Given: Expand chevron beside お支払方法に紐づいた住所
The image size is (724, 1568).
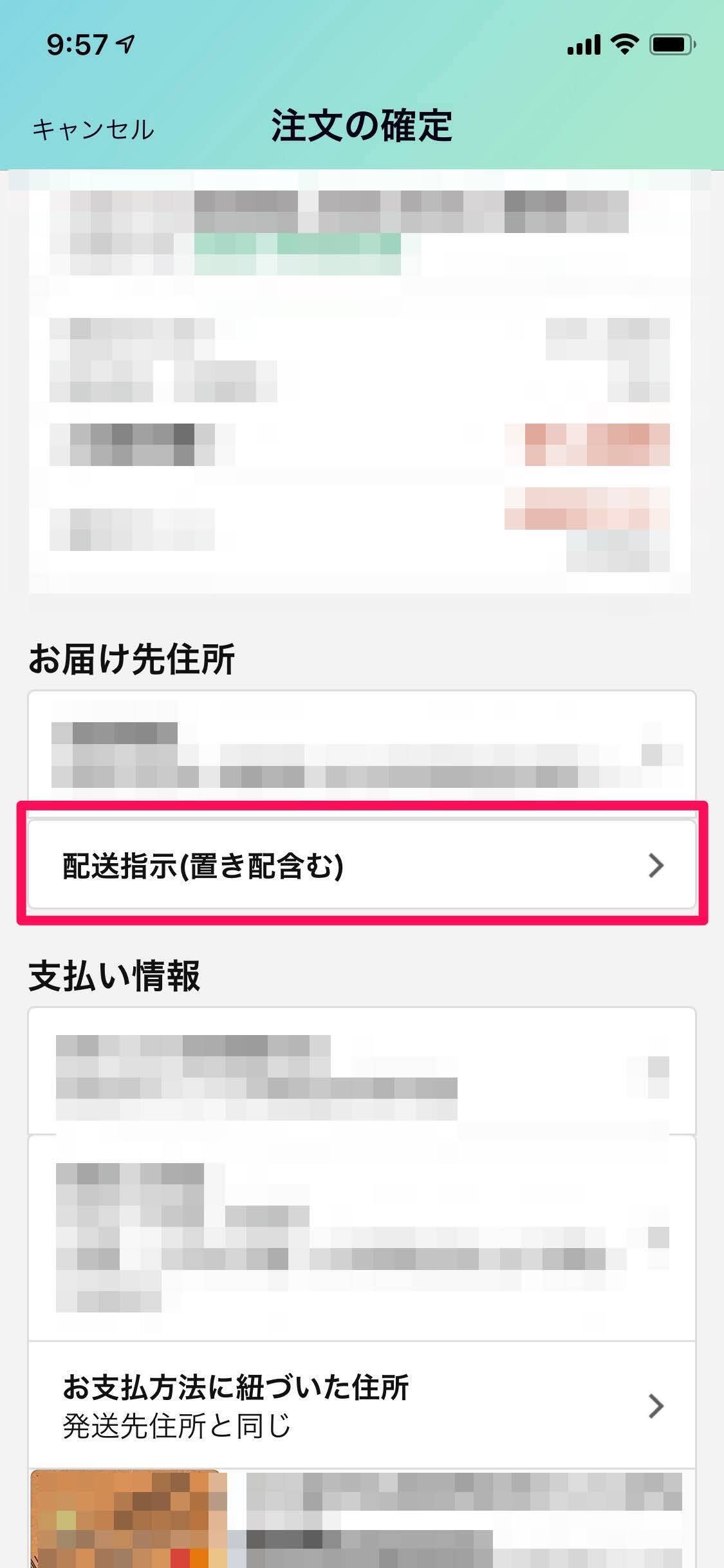Looking at the screenshot, I should 656,1406.
